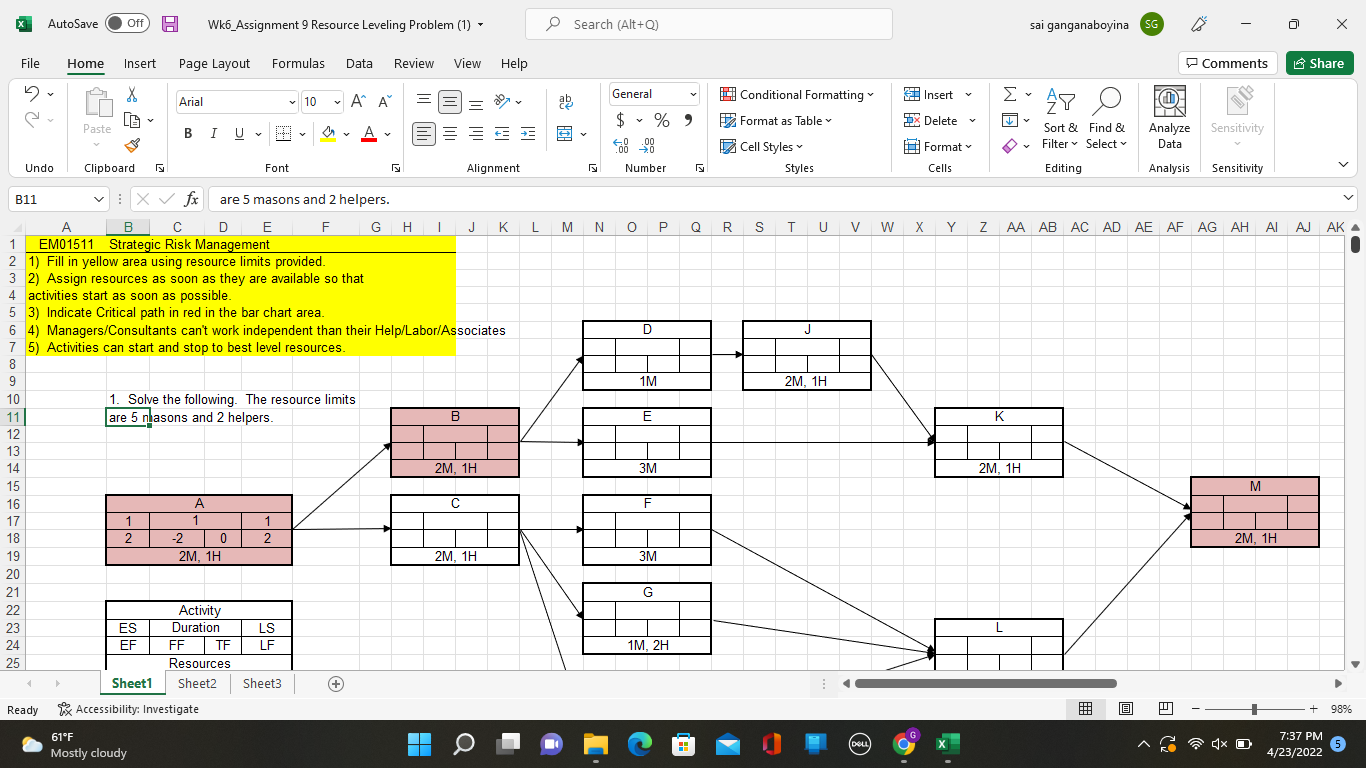Viewport: 1366px width, 768px height.
Task: Open Windows Start menu
Action: coord(421,744)
